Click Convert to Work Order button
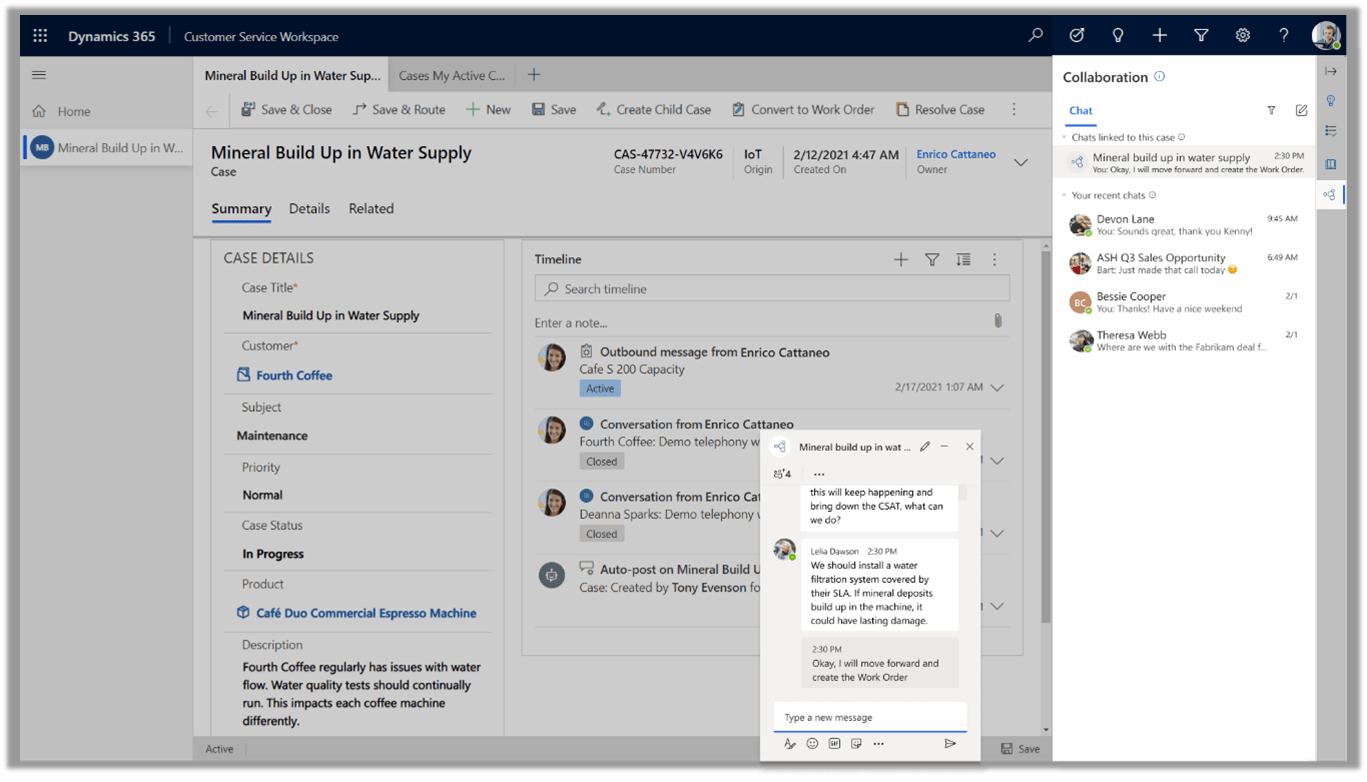Screen dimensions: 1367x782 pos(803,110)
